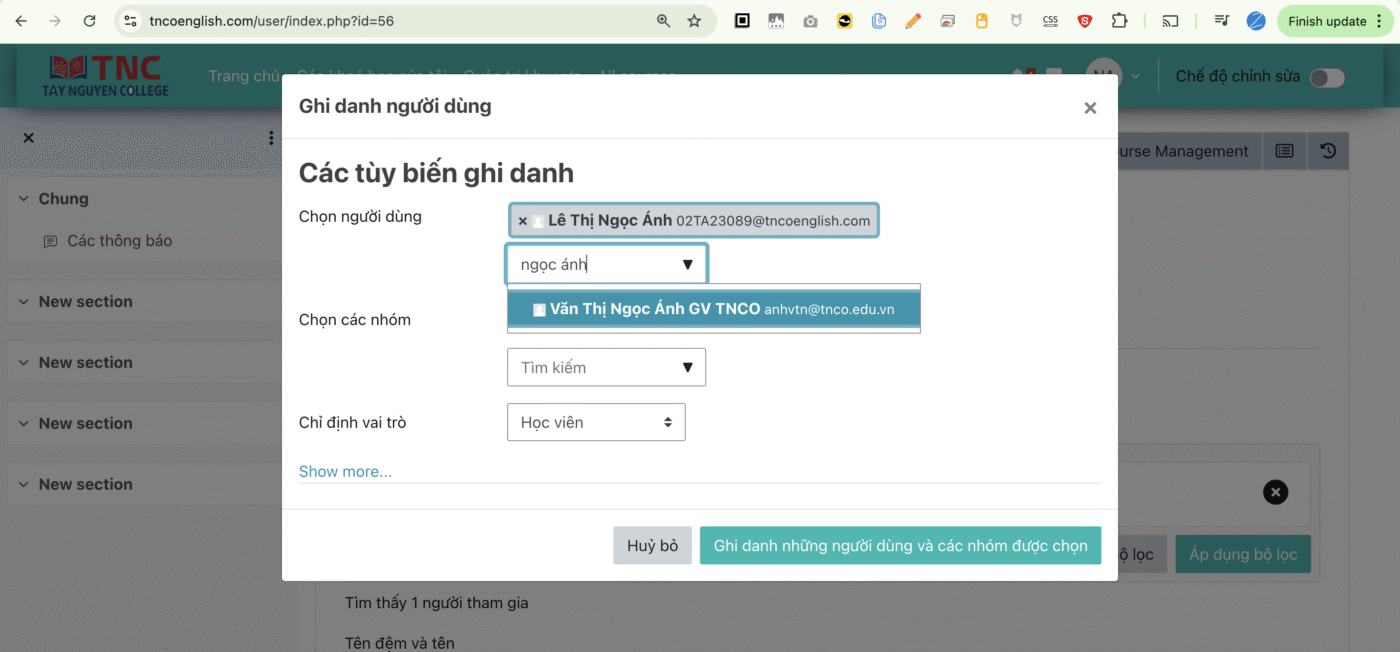Click the black circular clear filter icon
Screen dimensions: 1400x652
(1275, 492)
